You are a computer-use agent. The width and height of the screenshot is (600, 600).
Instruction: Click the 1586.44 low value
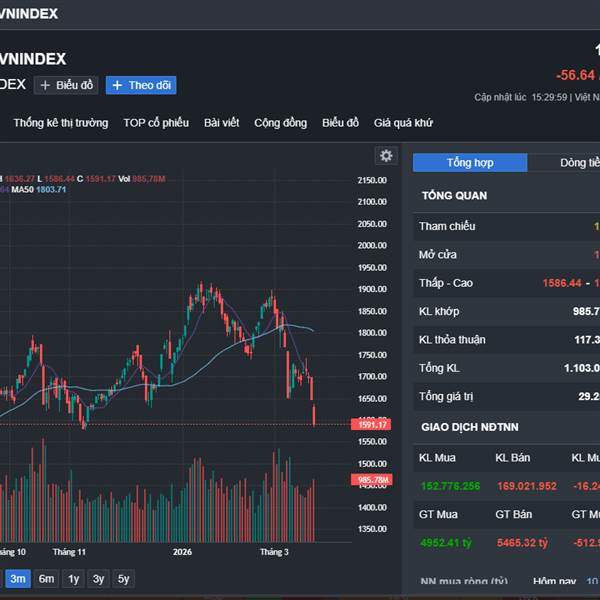coord(562,283)
